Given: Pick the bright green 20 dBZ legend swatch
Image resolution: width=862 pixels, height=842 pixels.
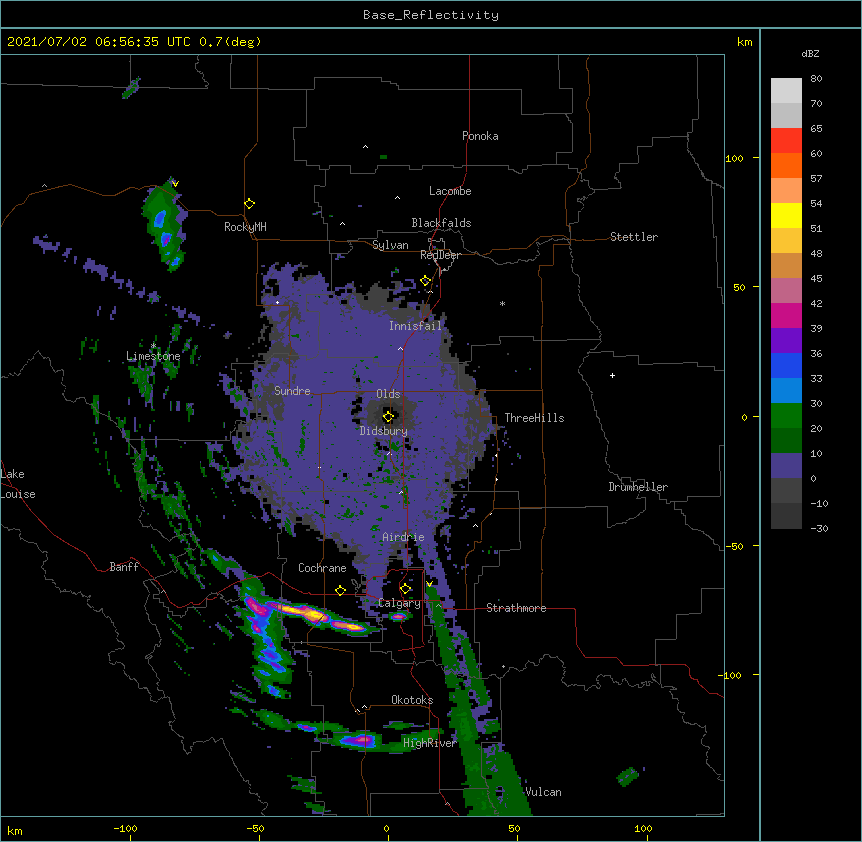Looking at the screenshot, I should point(786,416).
